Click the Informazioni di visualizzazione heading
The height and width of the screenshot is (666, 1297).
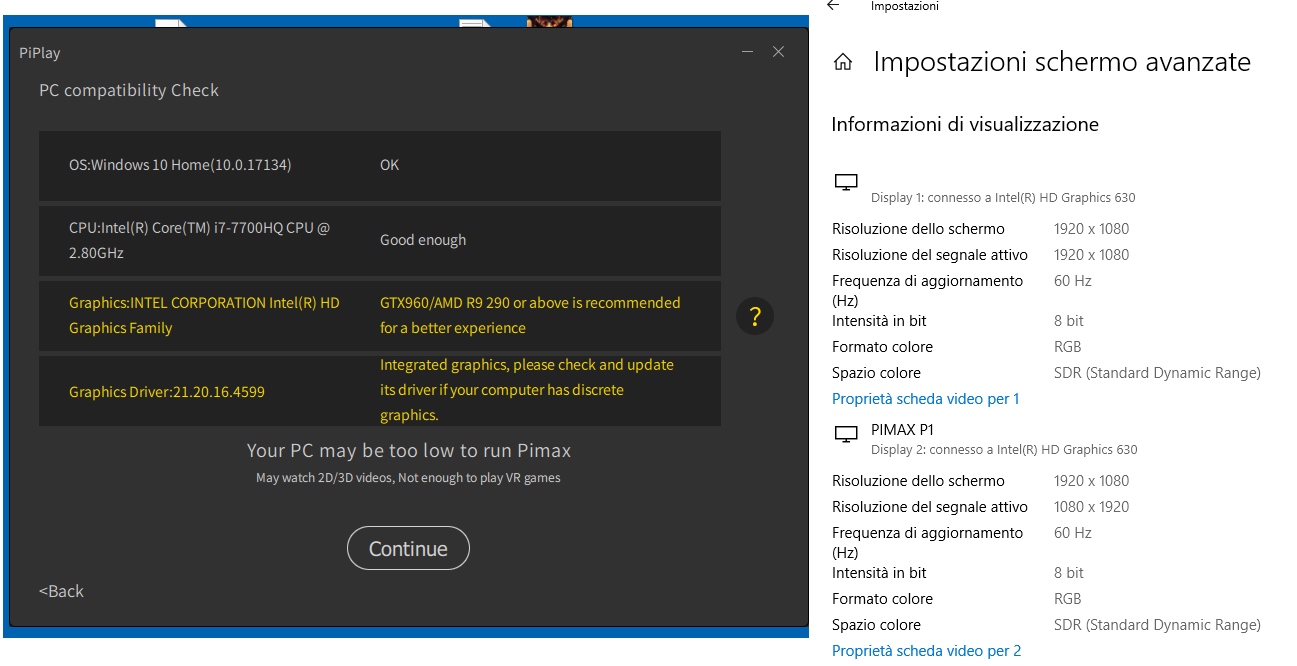point(965,125)
